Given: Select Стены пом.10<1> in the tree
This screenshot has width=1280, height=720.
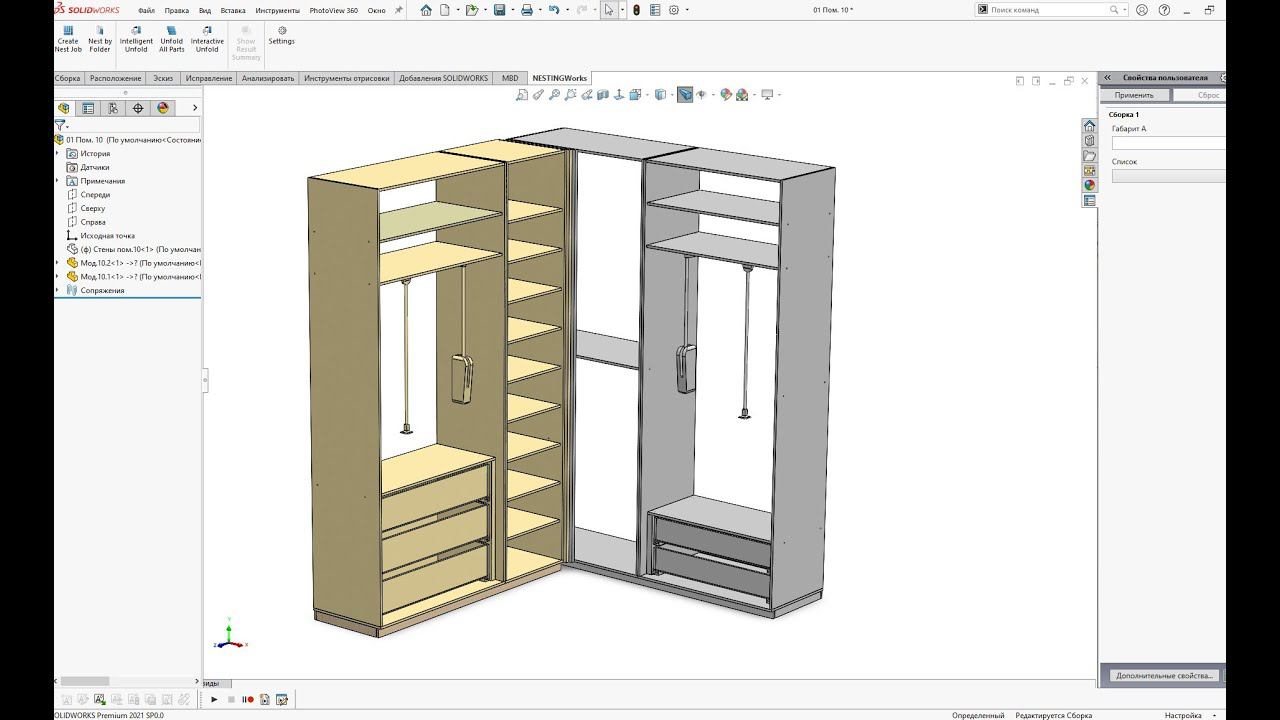Looking at the screenshot, I should pos(133,249).
